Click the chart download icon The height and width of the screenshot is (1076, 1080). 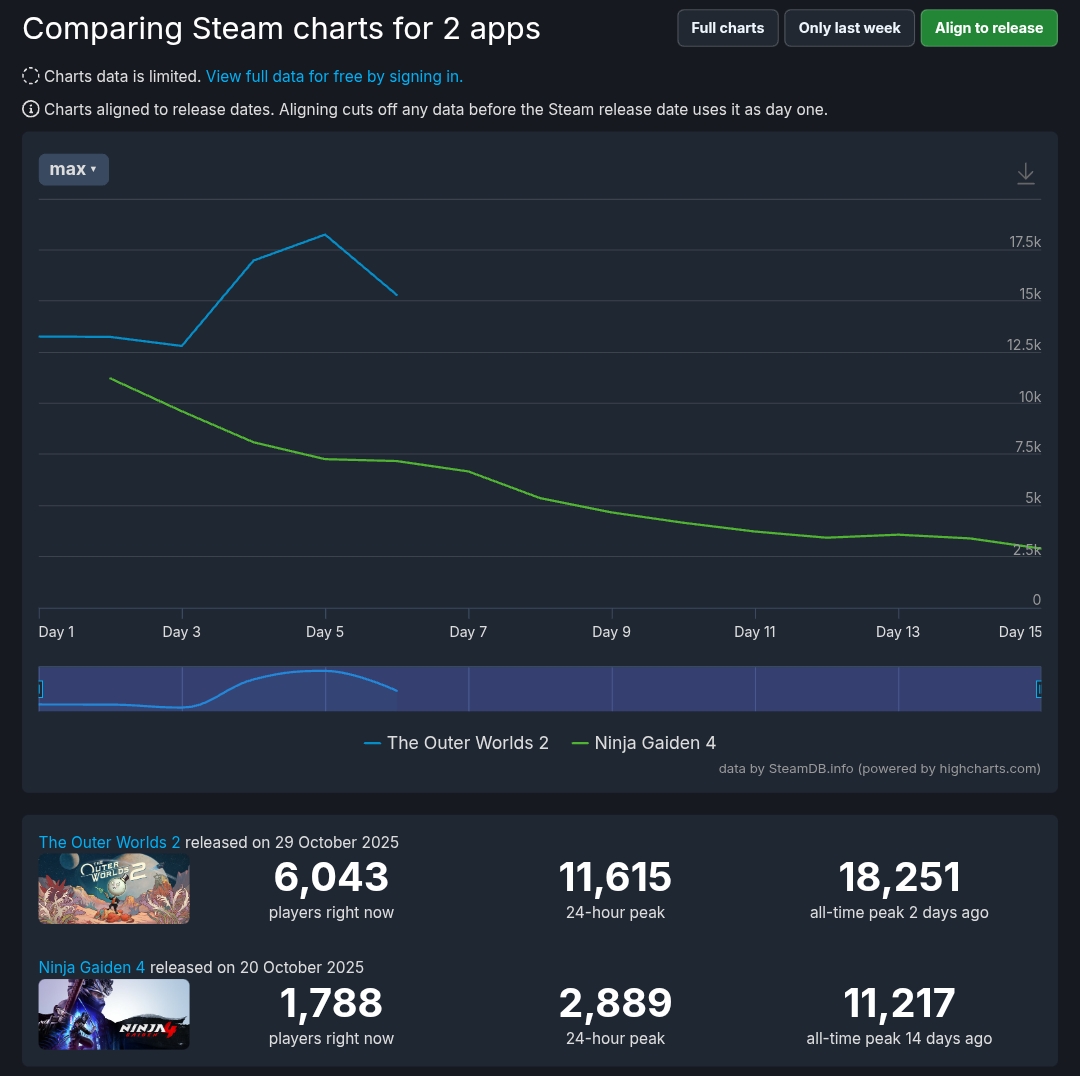[x=1026, y=173]
